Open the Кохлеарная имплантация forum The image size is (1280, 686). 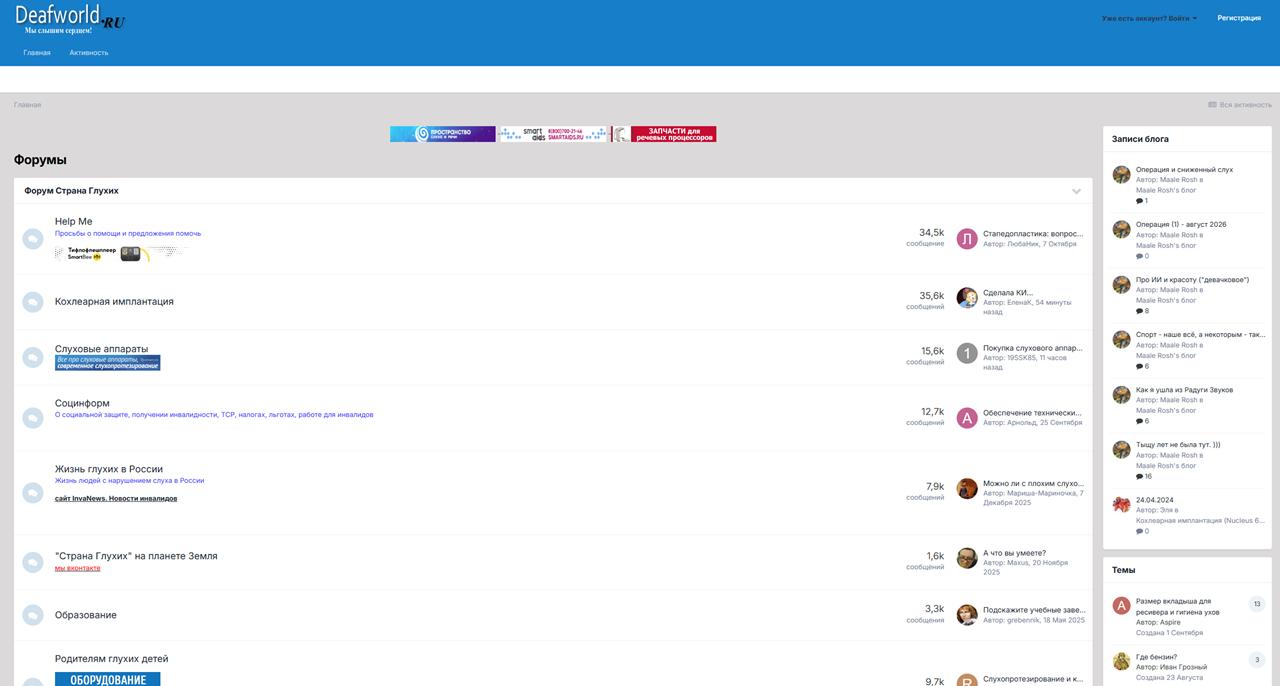click(114, 302)
